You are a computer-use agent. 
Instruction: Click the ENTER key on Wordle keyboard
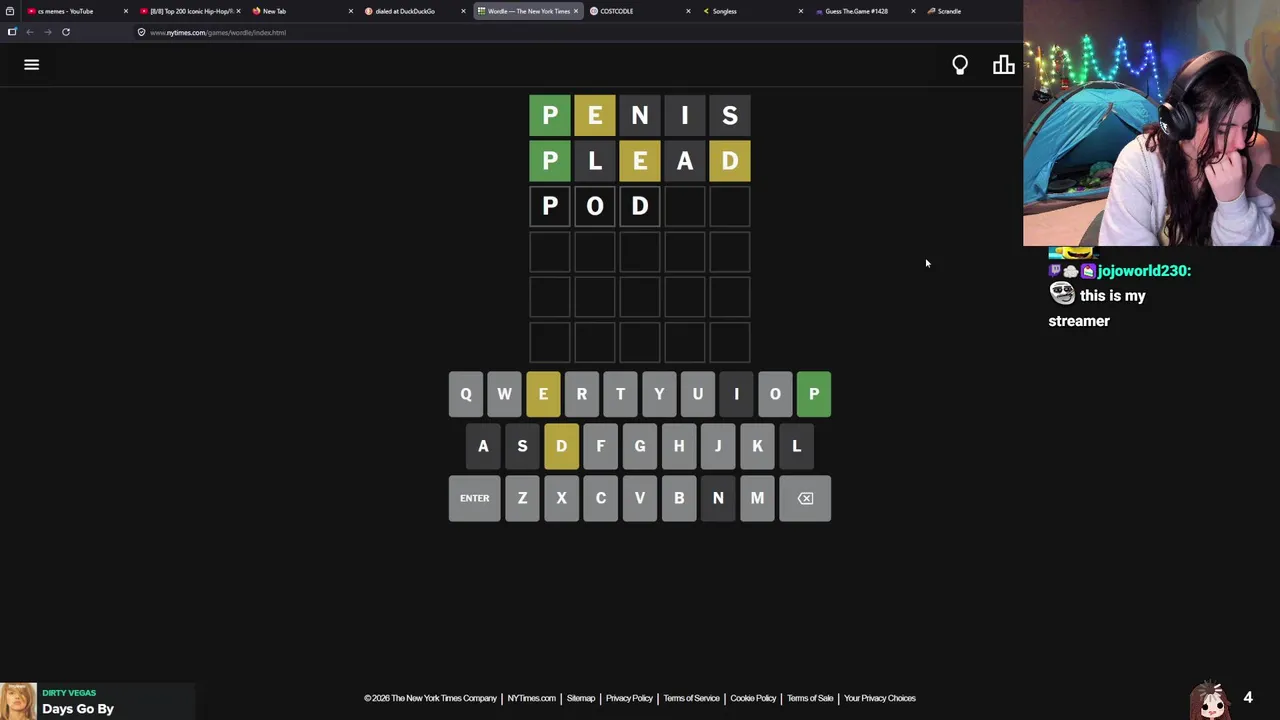pyautogui.click(x=474, y=498)
